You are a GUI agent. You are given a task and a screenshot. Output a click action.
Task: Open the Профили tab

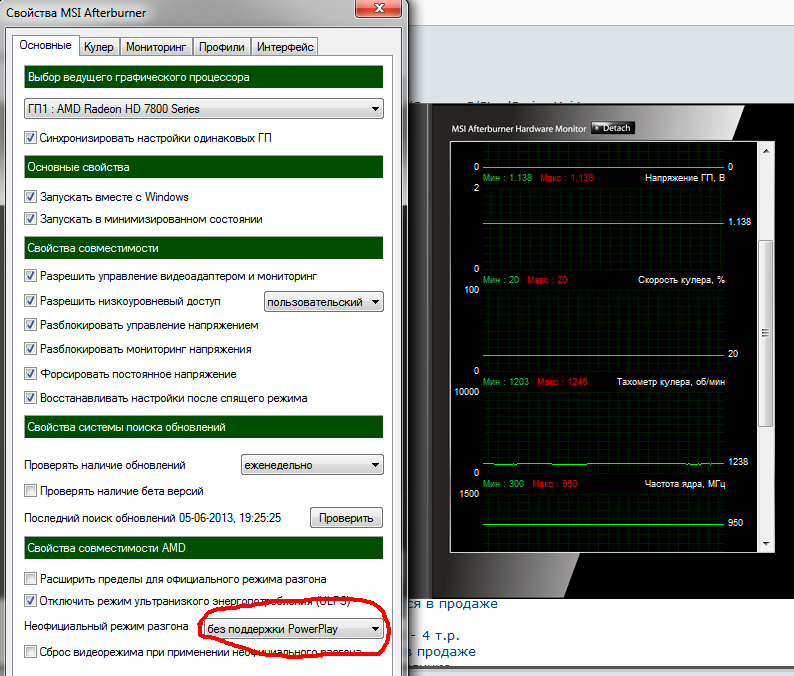tap(221, 47)
